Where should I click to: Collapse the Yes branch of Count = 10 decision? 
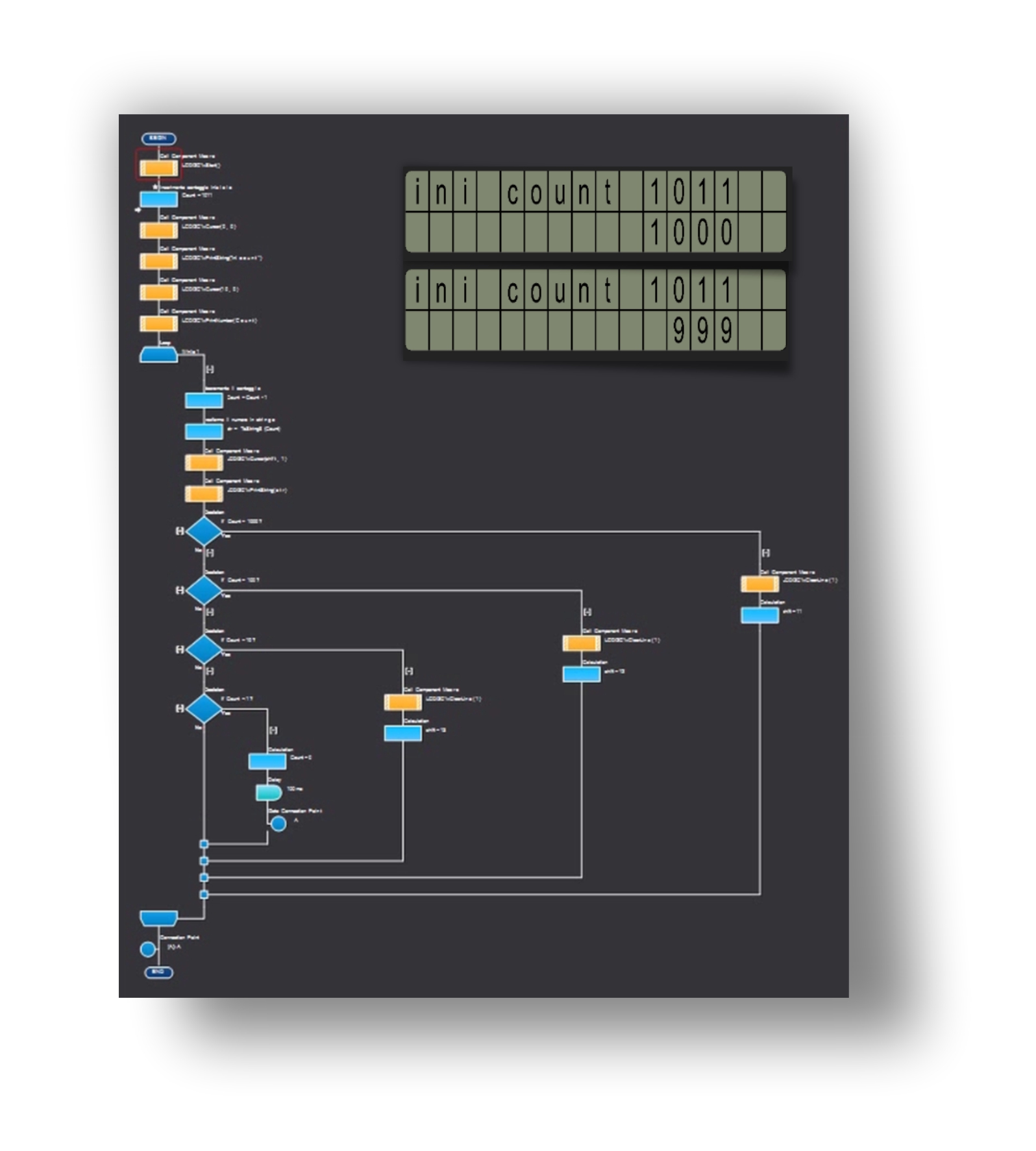coord(409,671)
